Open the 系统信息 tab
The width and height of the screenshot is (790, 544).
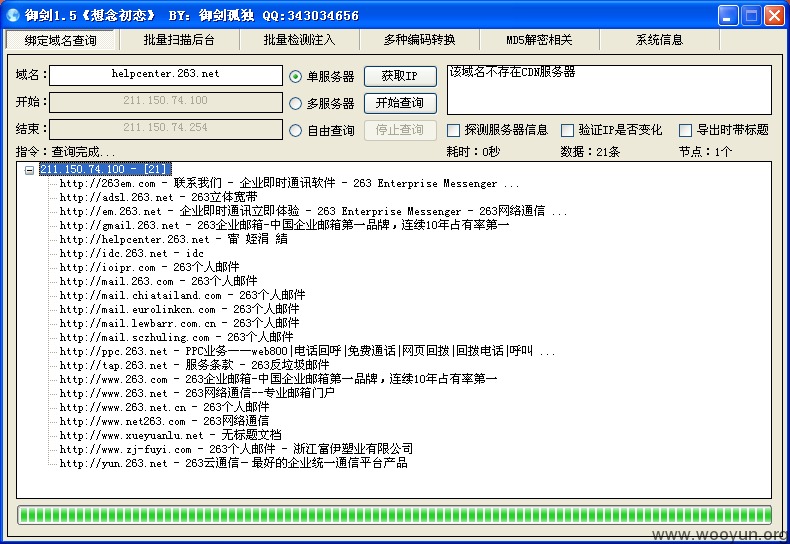(x=659, y=40)
